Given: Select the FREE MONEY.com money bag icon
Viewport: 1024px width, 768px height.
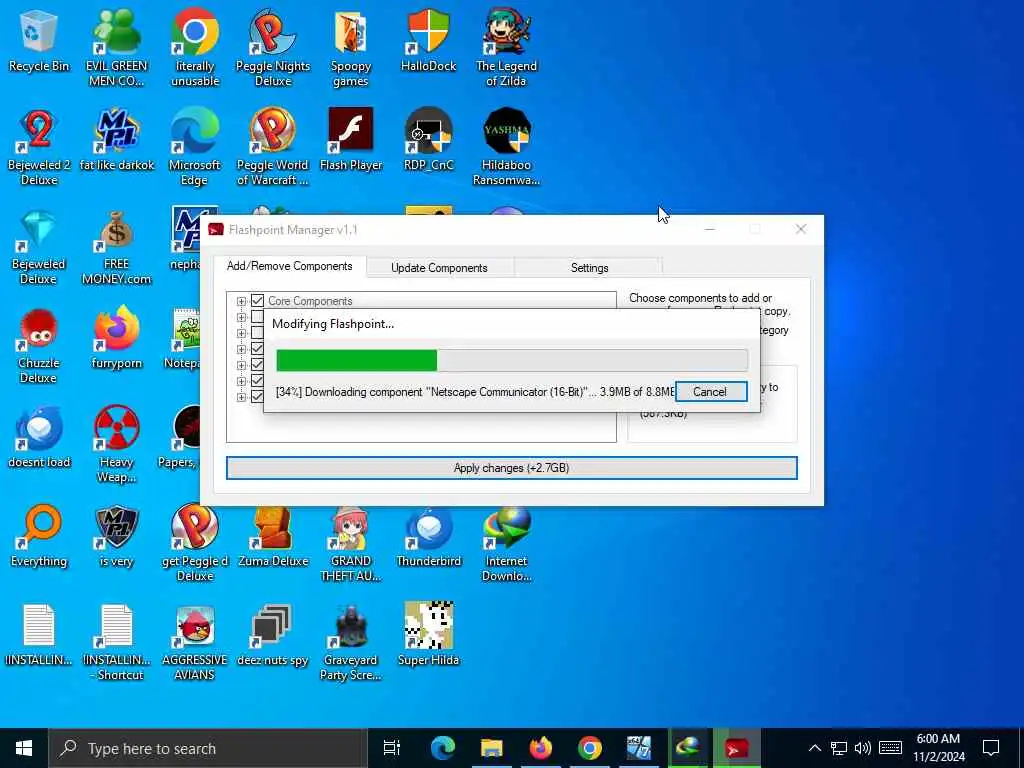Looking at the screenshot, I should pos(116,247).
